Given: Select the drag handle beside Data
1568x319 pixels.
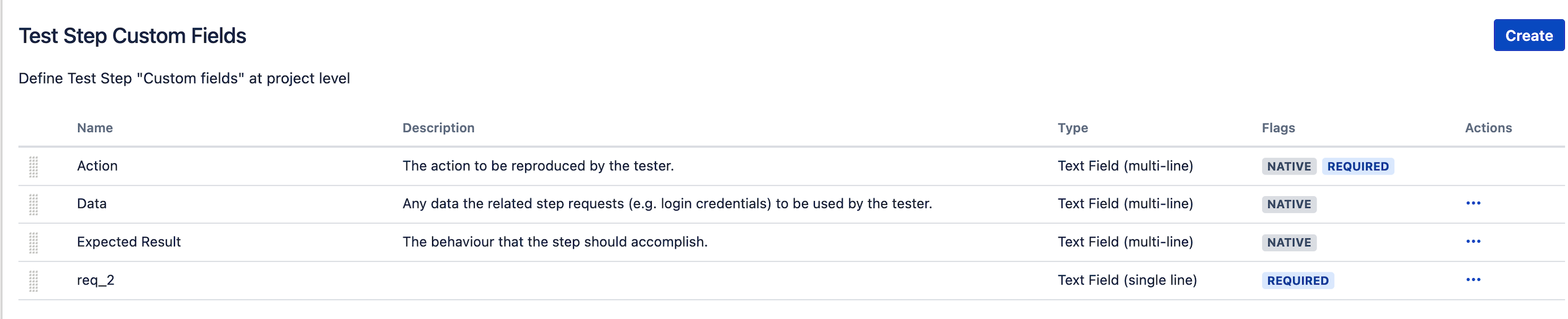Looking at the screenshot, I should click(34, 204).
